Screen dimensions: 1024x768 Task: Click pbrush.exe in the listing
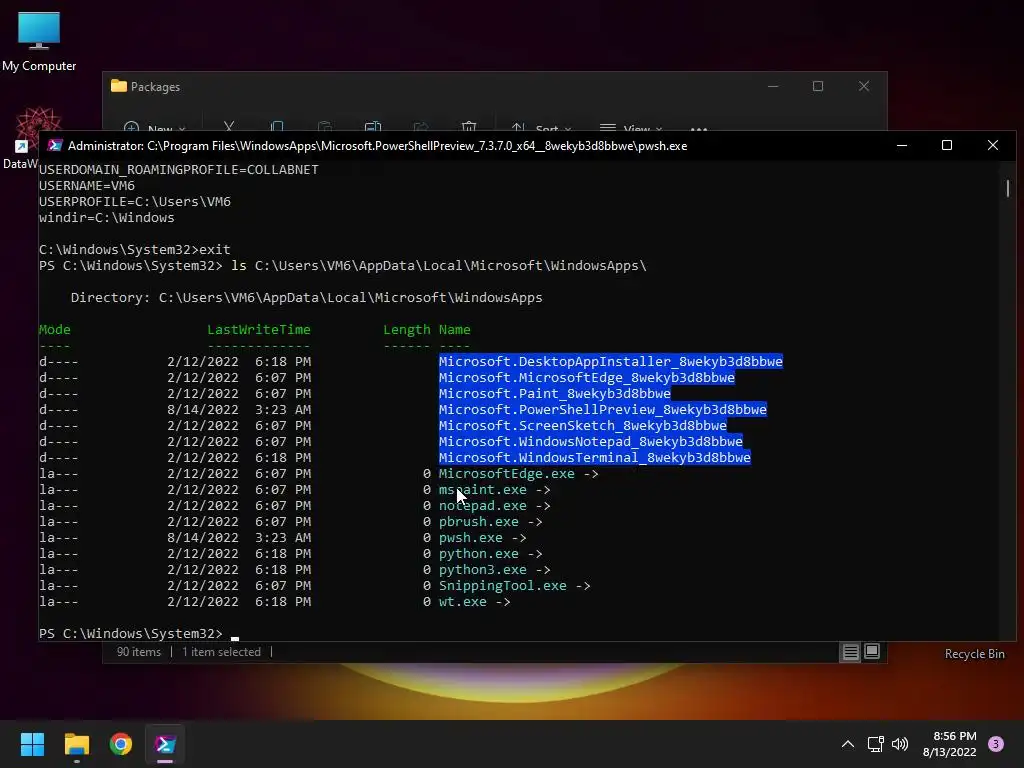[x=479, y=521]
